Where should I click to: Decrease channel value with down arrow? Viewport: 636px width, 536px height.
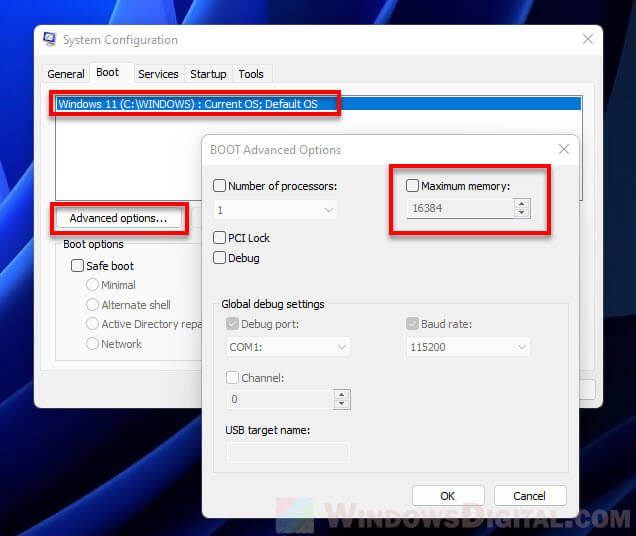pos(342,404)
